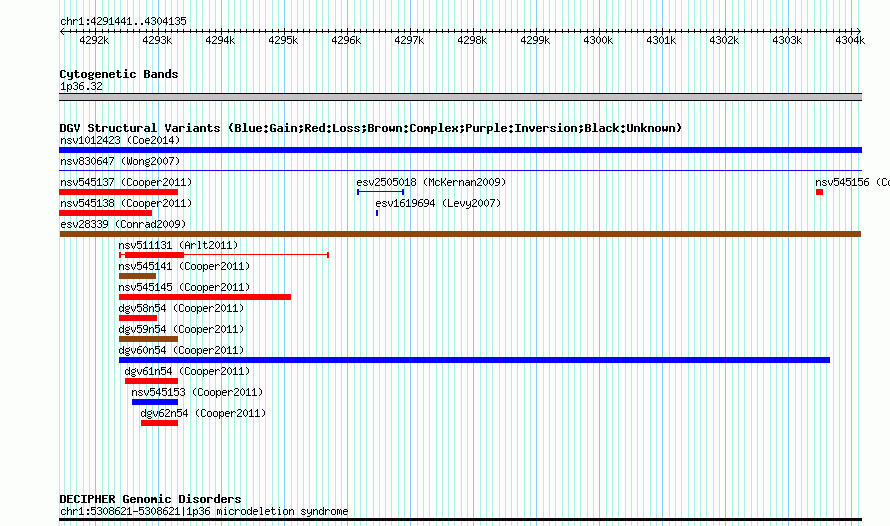Open the esv28339 (Conrad2009) label
Image resolution: width=890 pixels, height=526 pixels.
coord(123,224)
